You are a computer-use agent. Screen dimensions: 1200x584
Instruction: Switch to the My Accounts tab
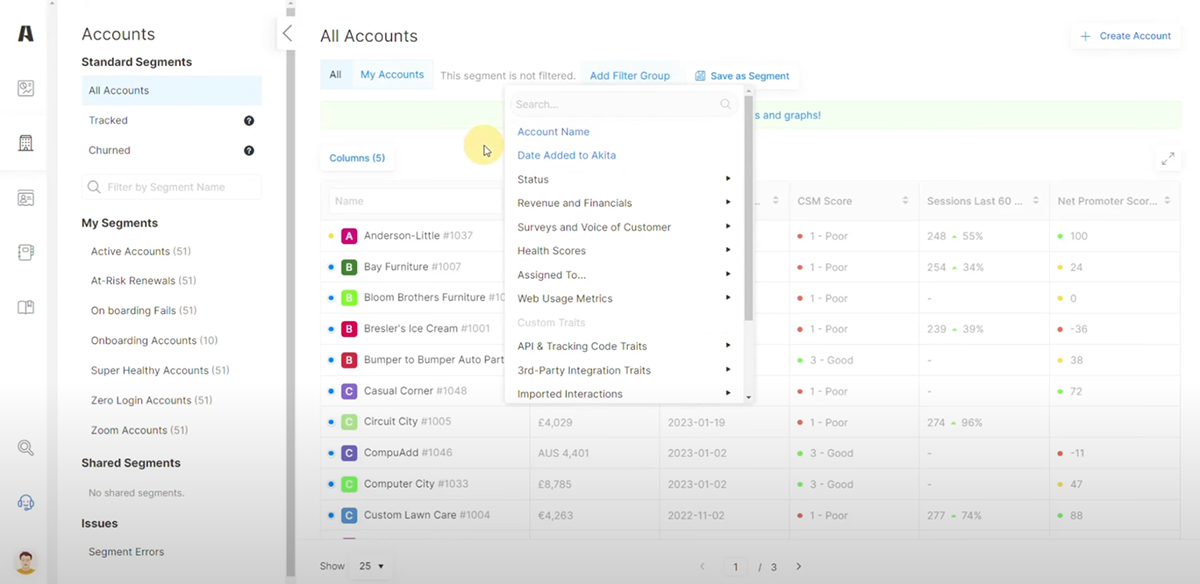pos(392,74)
